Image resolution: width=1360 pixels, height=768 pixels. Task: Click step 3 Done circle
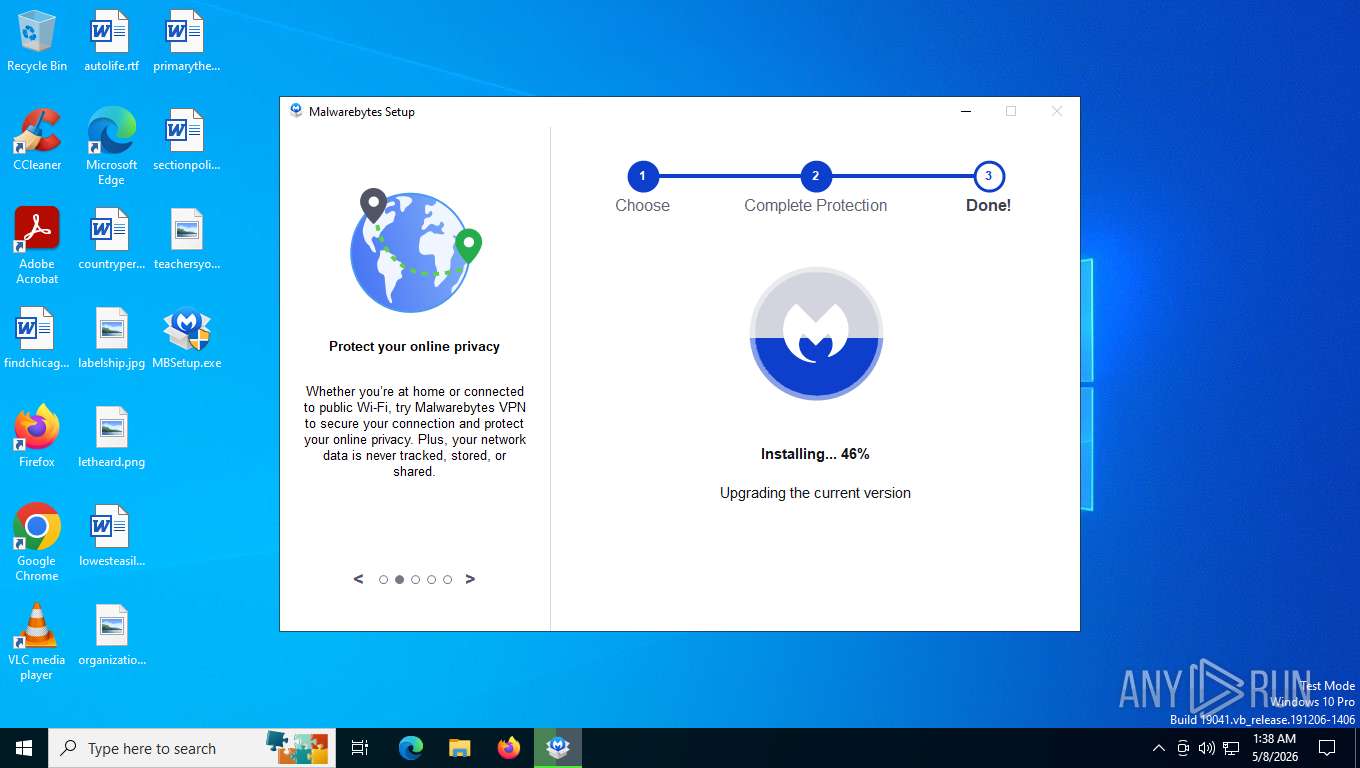click(x=988, y=177)
